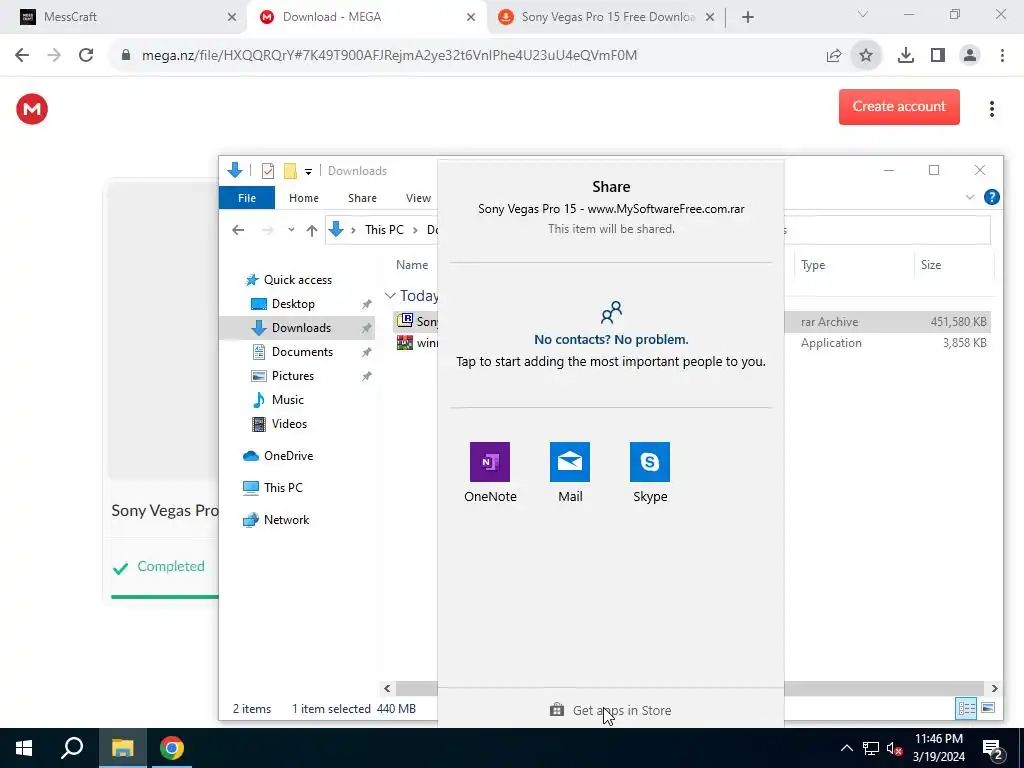Viewport: 1024px width, 768px height.
Task: Sort files by Size column header
Action: [931, 264]
